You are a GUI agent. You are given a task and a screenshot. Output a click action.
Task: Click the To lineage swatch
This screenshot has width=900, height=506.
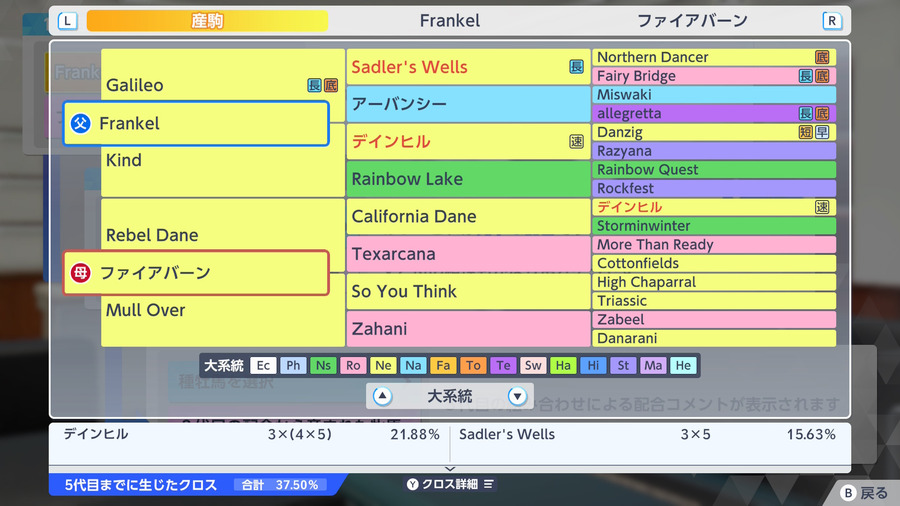pyautogui.click(x=473, y=365)
